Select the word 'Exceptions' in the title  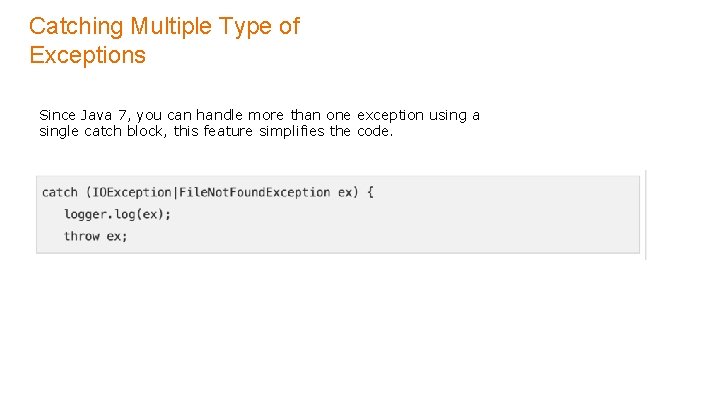[x=88, y=55]
